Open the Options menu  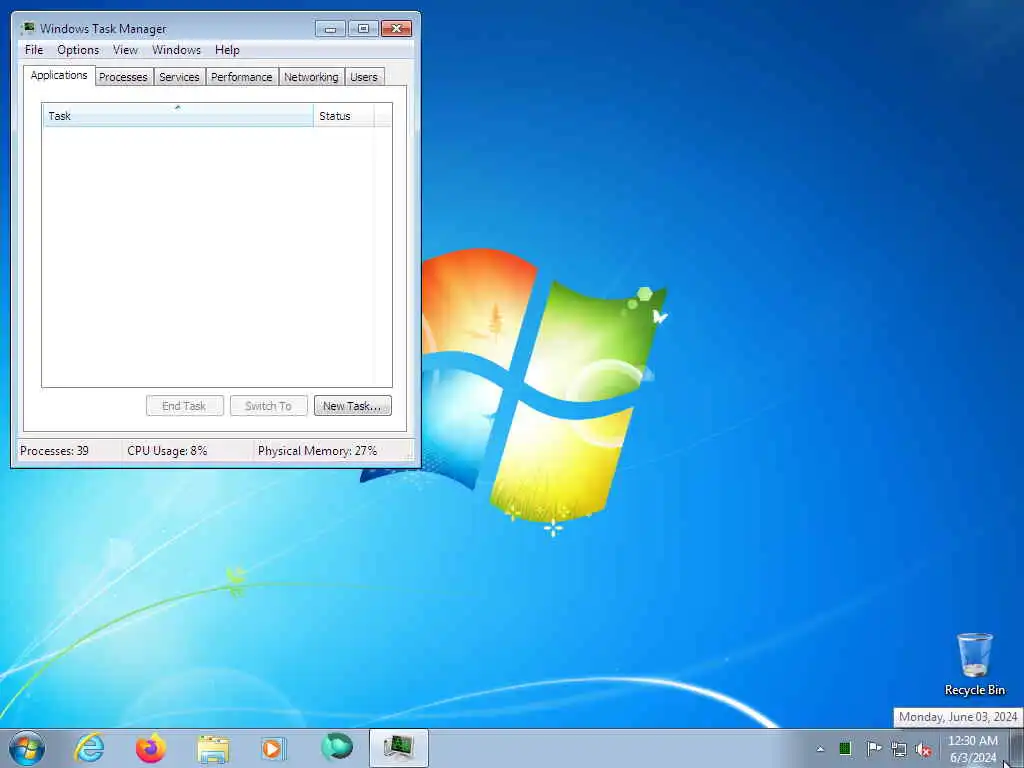tap(78, 50)
